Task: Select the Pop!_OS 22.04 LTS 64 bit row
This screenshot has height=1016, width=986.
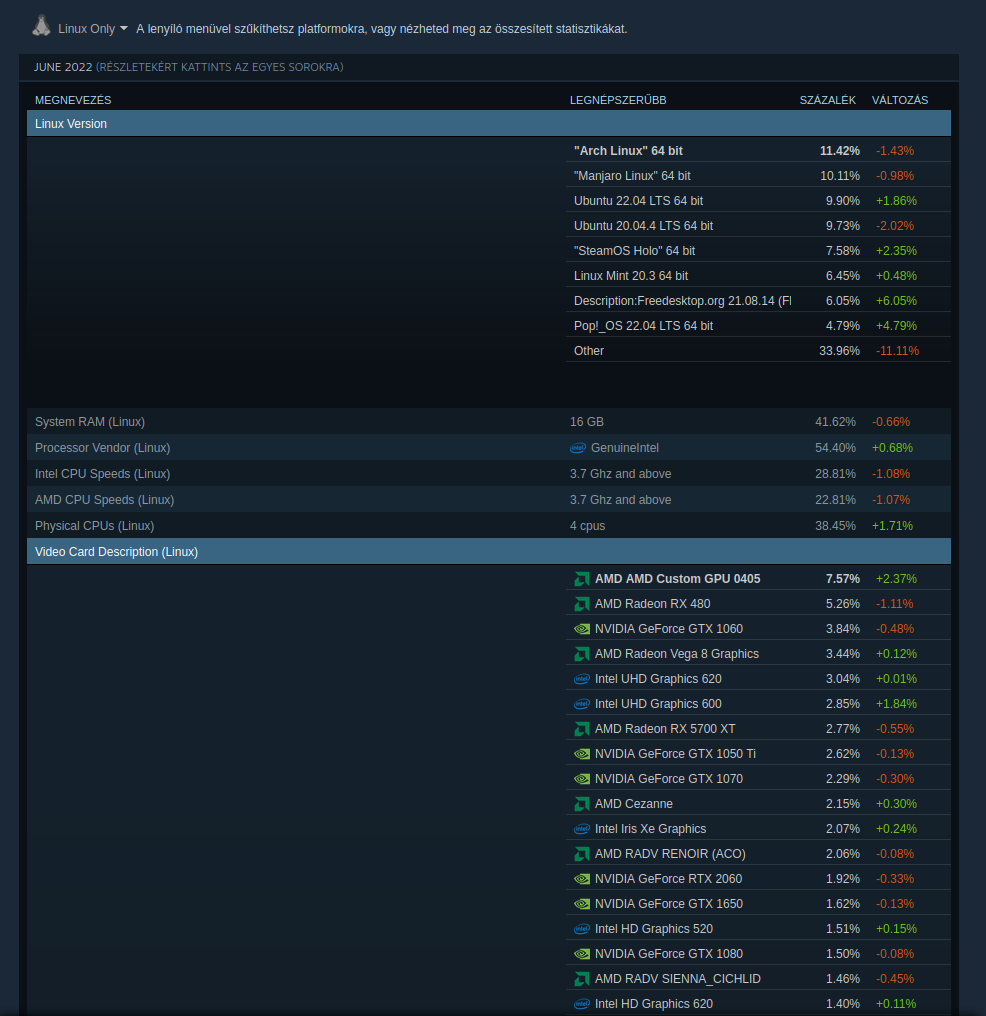Action: [759, 325]
